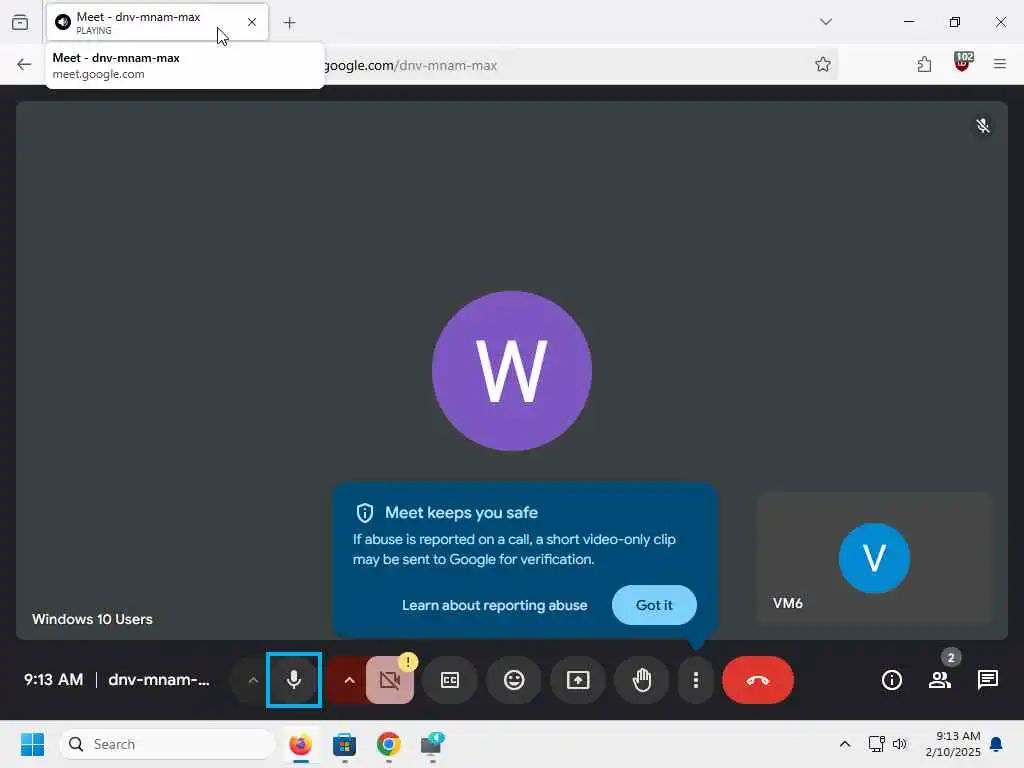This screenshot has height=768, width=1024.
Task: Dismiss safety notice with Got it
Action: pos(654,605)
